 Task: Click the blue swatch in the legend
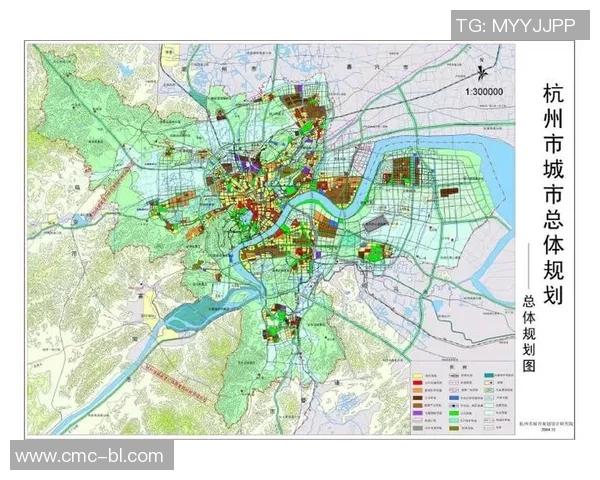coord(454,398)
